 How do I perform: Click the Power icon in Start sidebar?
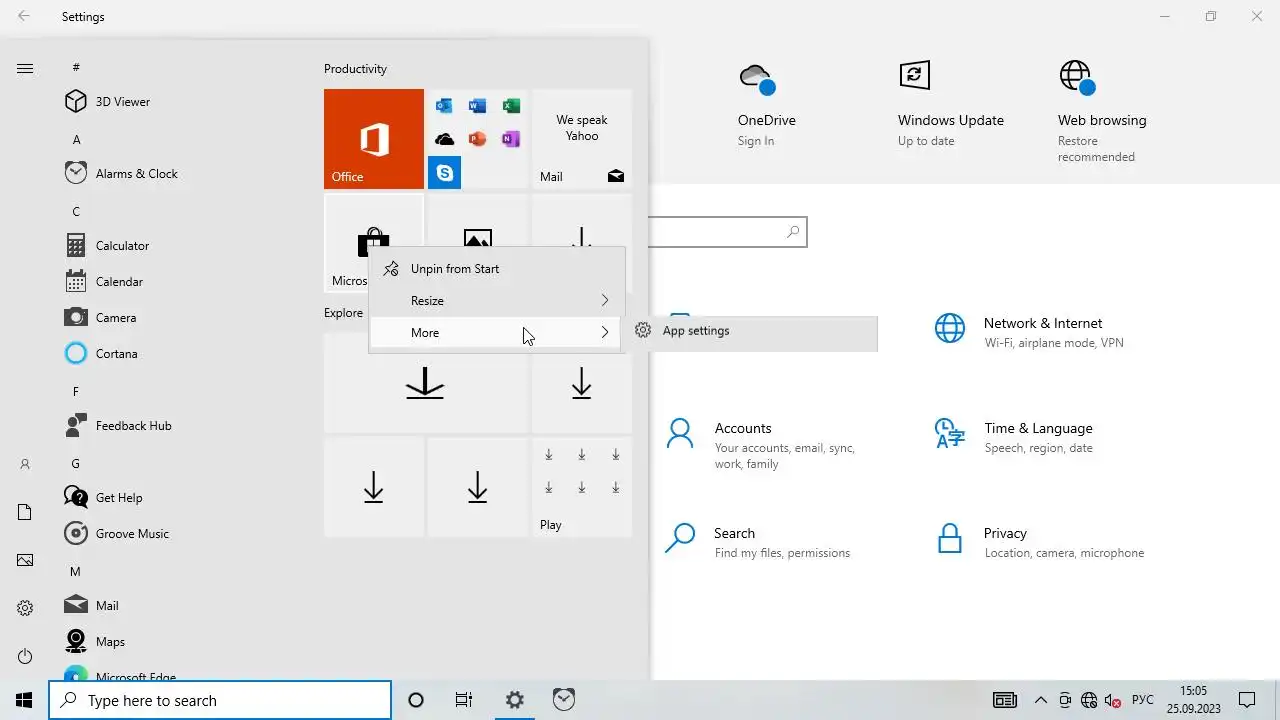point(25,656)
